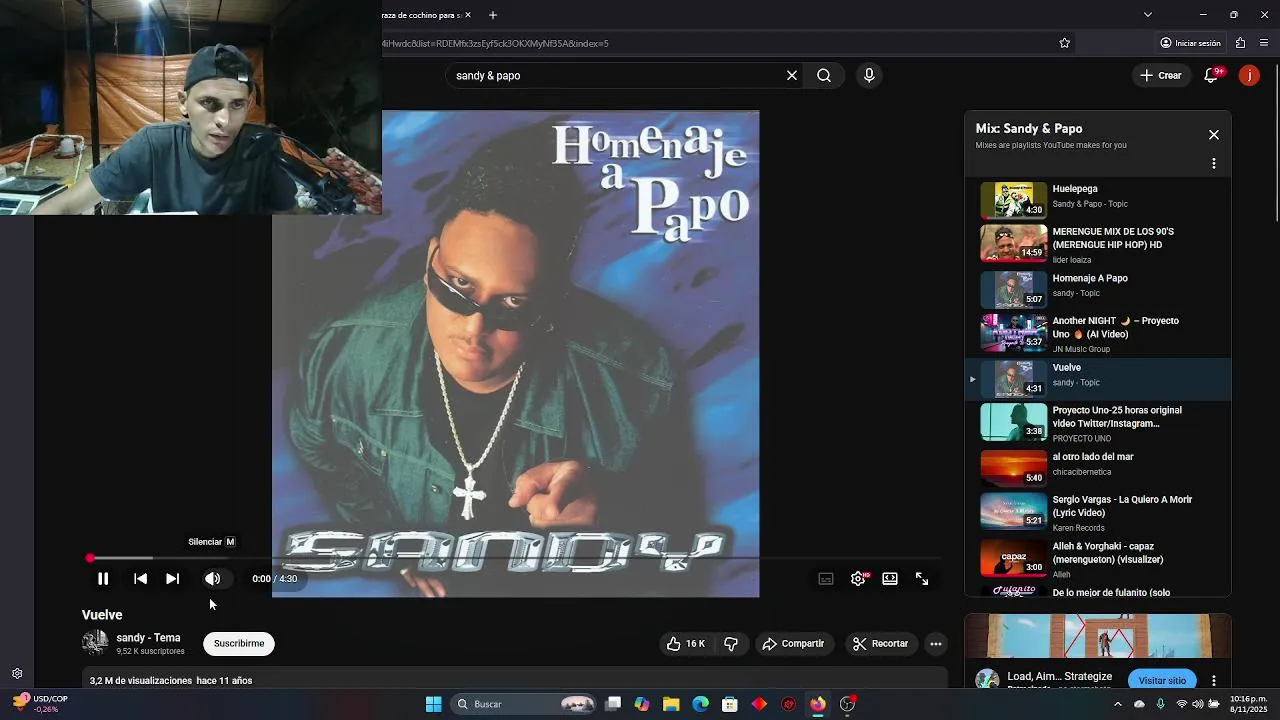Open OBS Studio from taskbar
Screen dimensions: 1280x720
click(847, 704)
